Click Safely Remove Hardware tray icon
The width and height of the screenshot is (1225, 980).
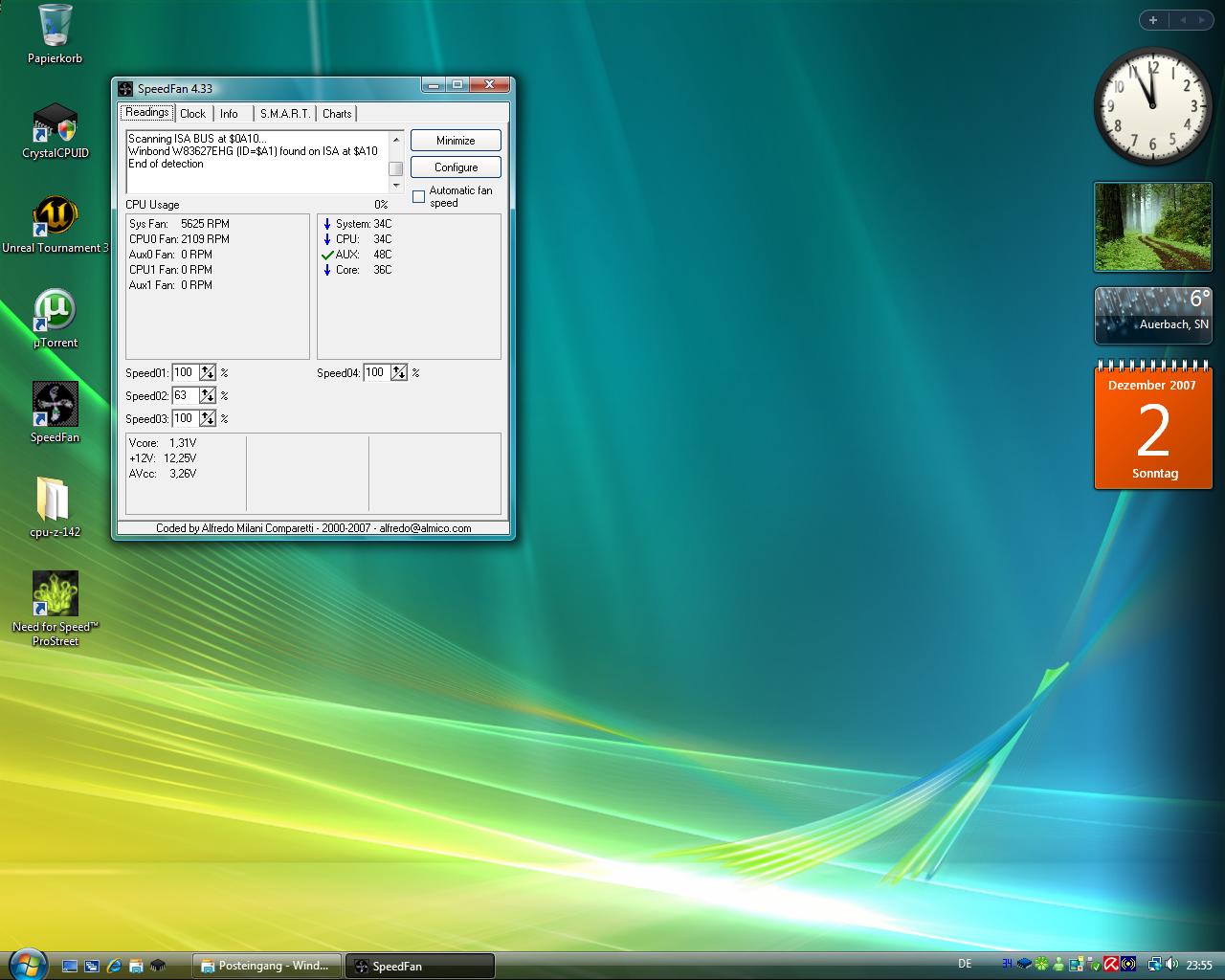point(1094,964)
